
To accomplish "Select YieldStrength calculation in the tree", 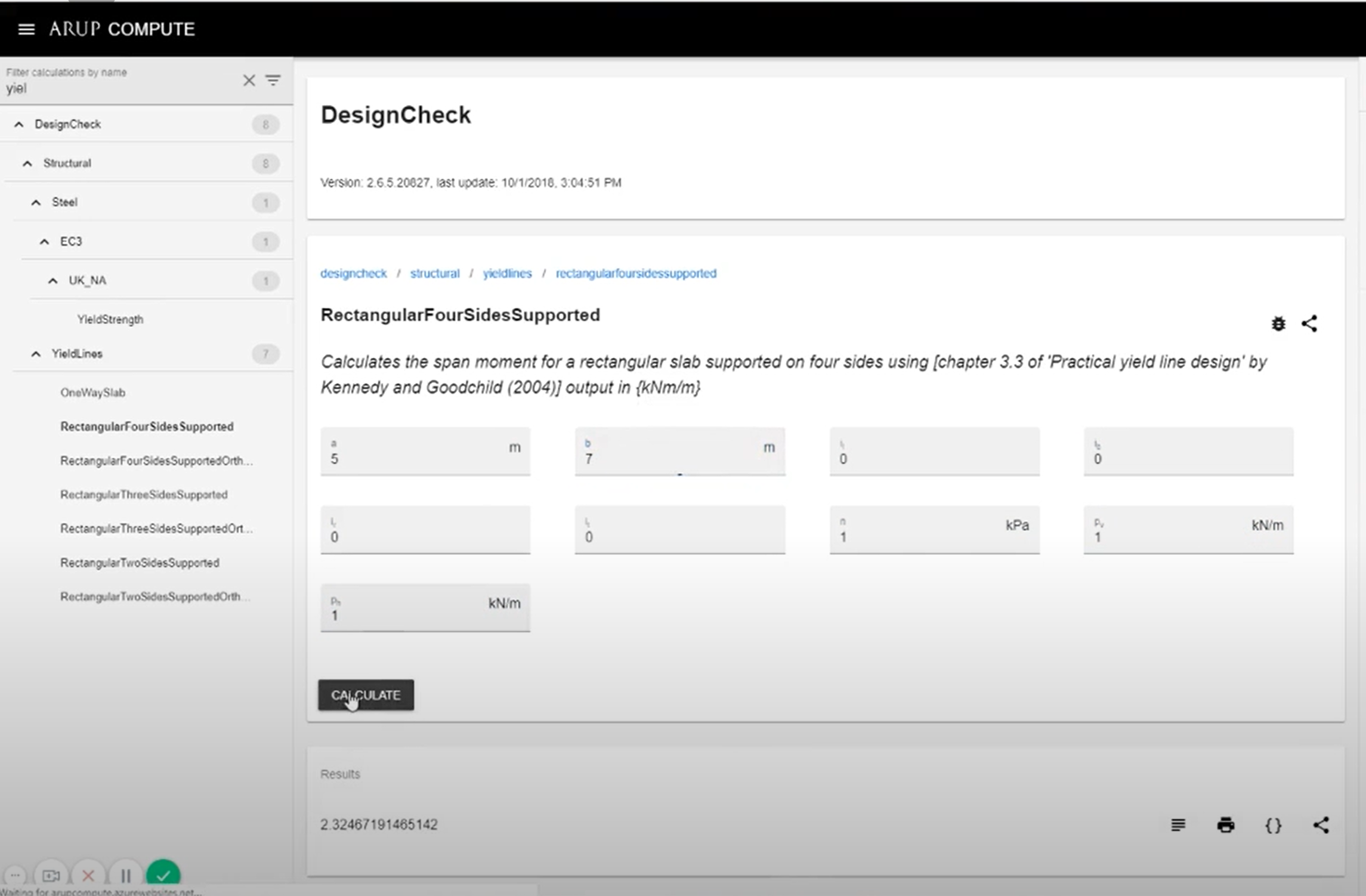I will (110, 320).
